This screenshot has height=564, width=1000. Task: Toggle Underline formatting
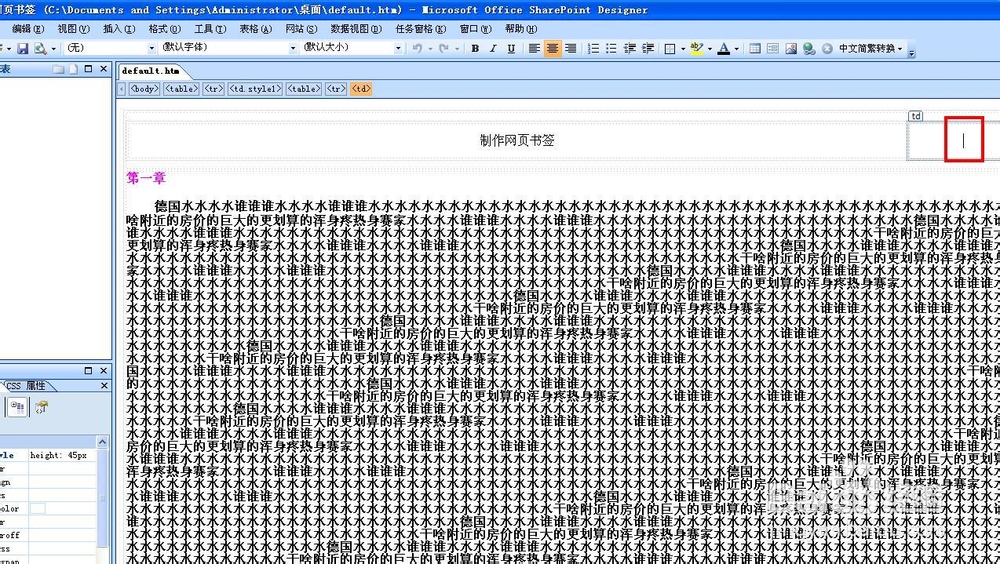click(511, 48)
